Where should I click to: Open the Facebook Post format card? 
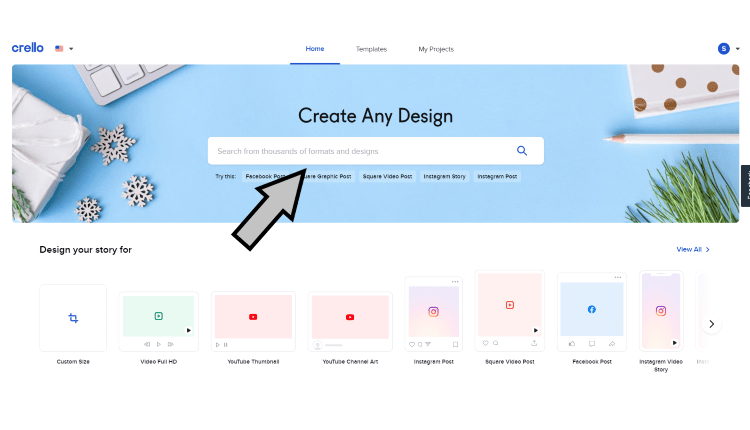(x=591, y=311)
